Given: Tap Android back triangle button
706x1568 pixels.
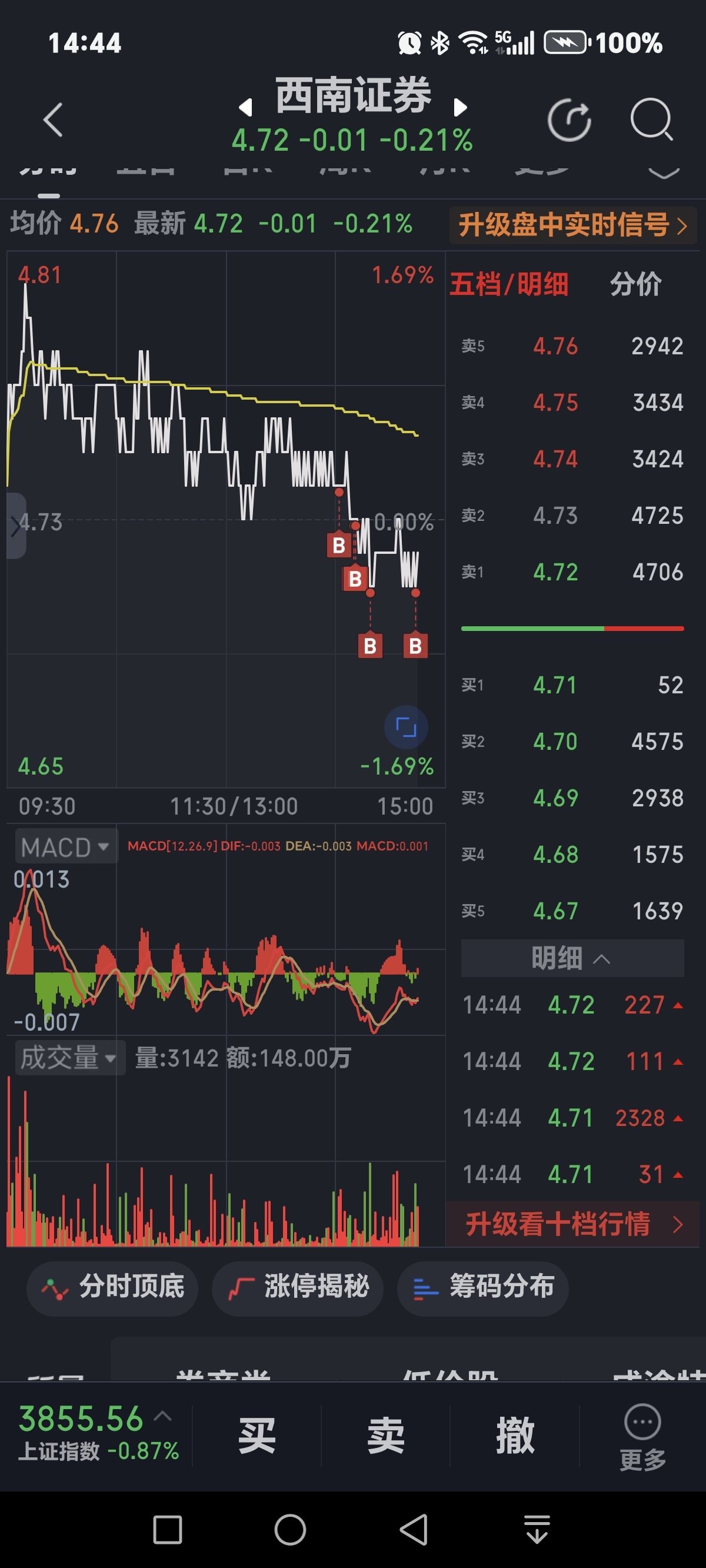Looking at the screenshot, I should (x=414, y=1530).
